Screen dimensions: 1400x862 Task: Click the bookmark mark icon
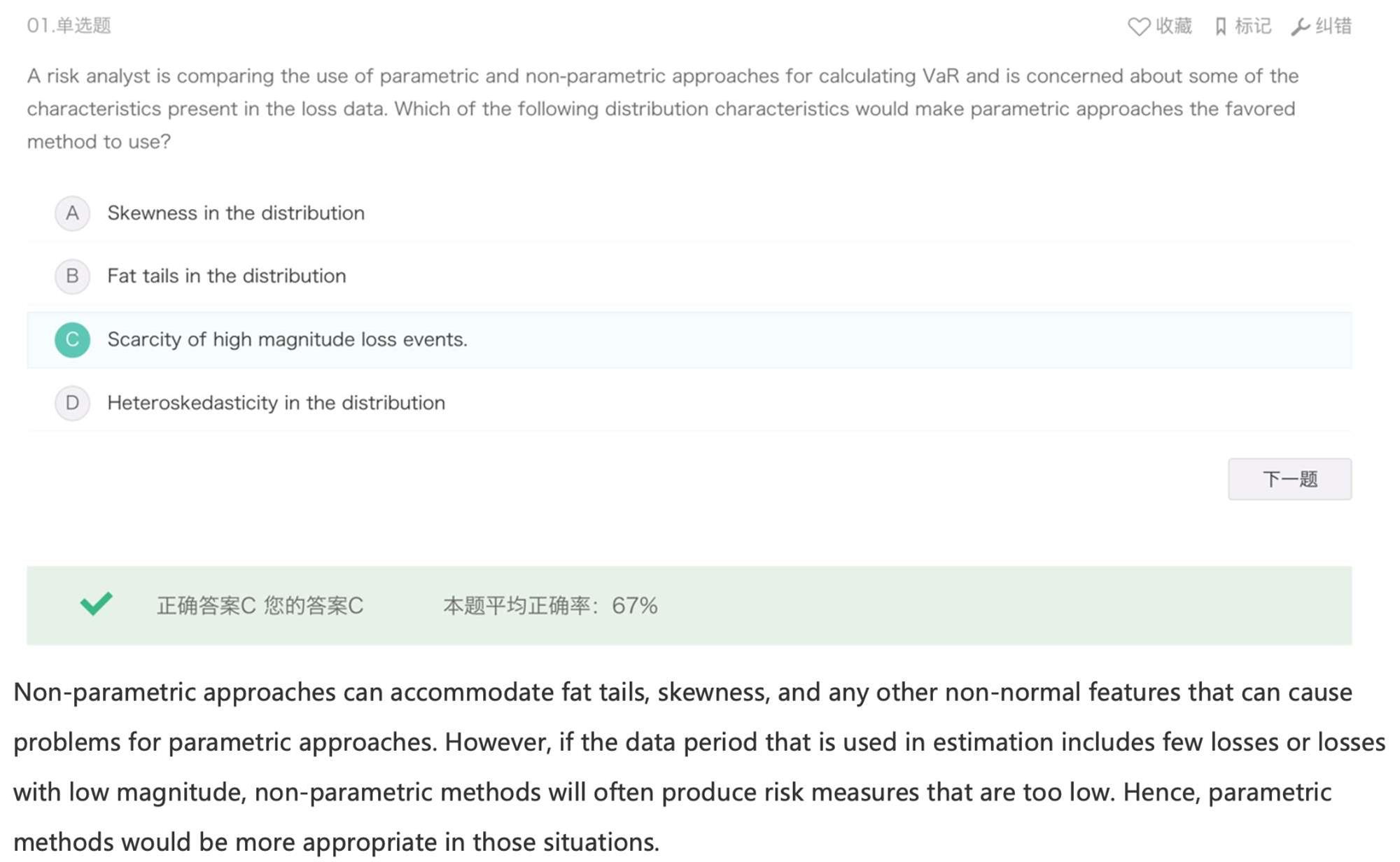[x=1221, y=27]
